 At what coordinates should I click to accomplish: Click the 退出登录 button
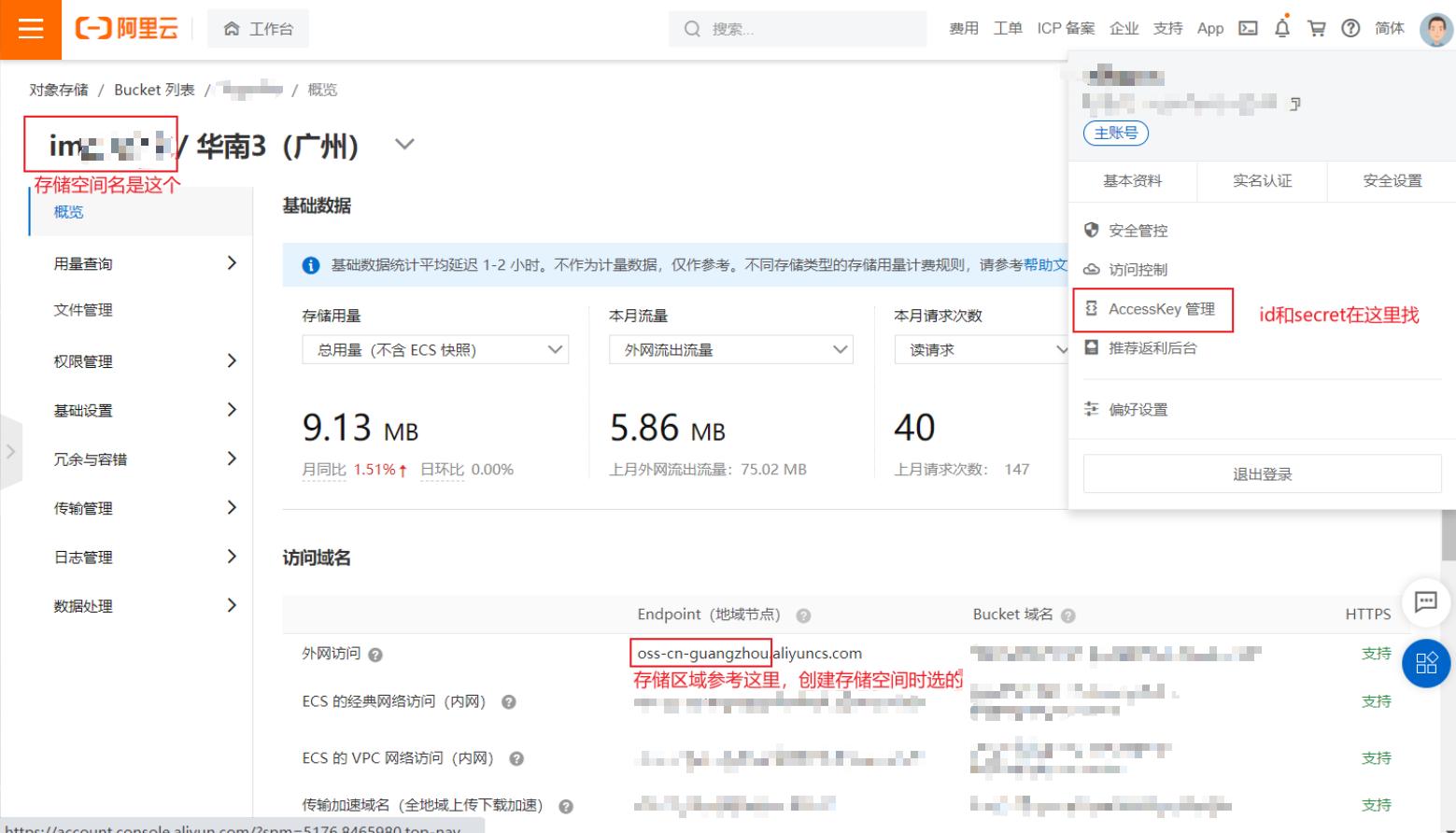click(1263, 474)
